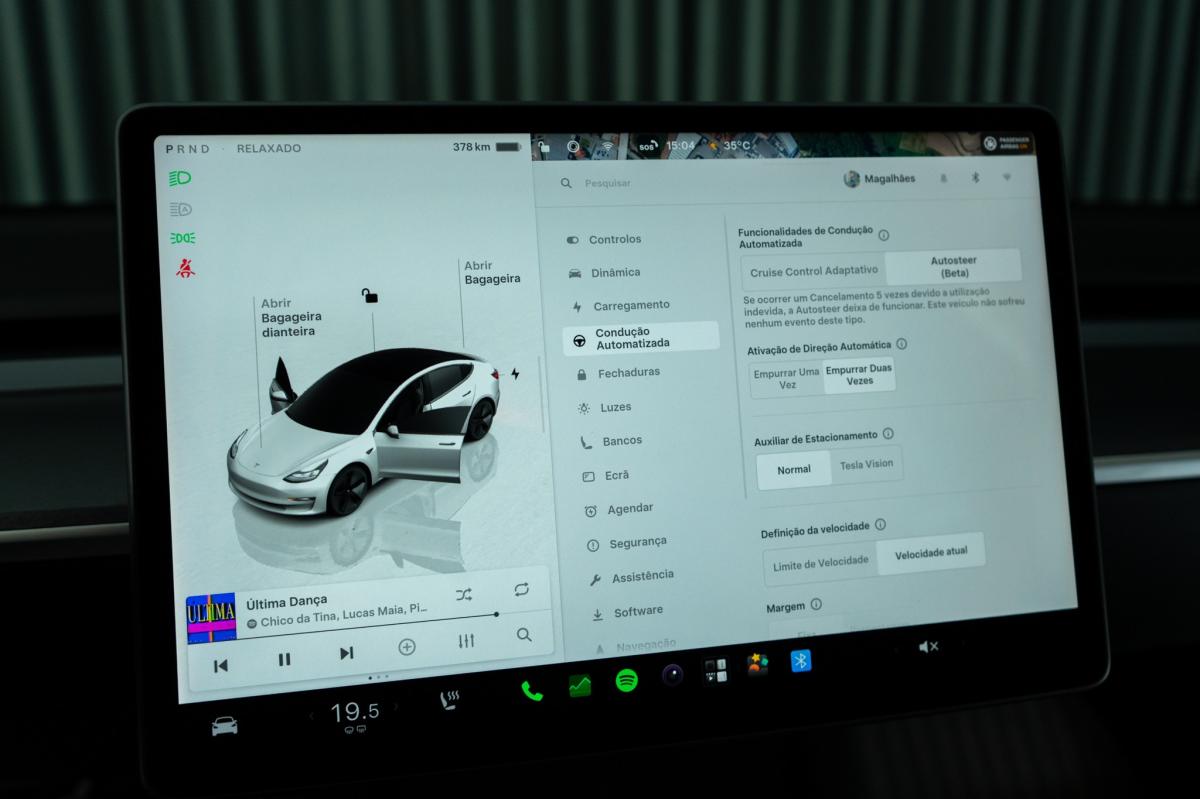Viewport: 1200px width, 799px height.
Task: Open the front trunk (Bagageira dianteira)
Action: (289, 317)
